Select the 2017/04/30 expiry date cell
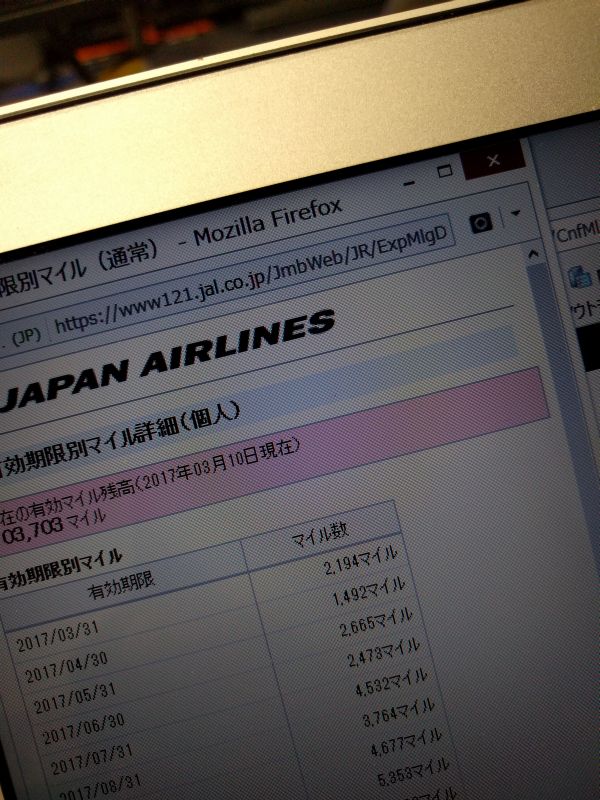600x800 pixels. click(66, 667)
